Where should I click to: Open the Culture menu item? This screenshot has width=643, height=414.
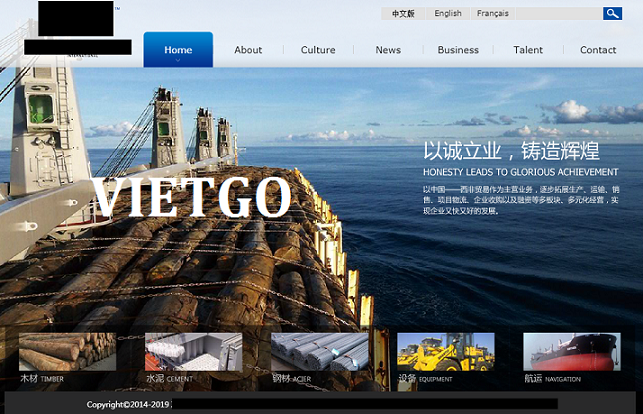[318, 50]
